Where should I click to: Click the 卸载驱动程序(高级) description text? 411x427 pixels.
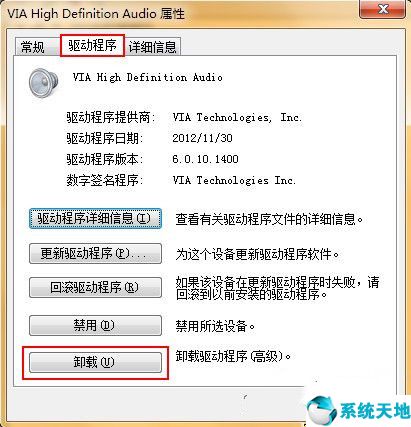click(233, 356)
